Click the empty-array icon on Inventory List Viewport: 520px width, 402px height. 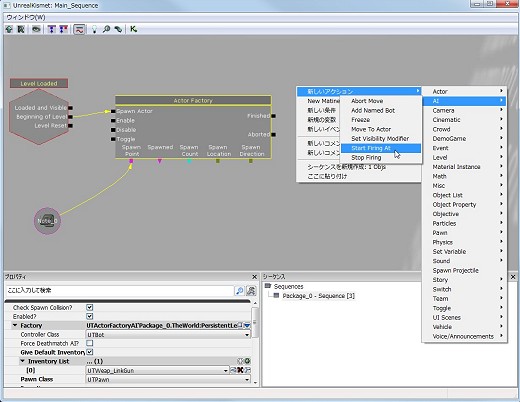[240, 361]
